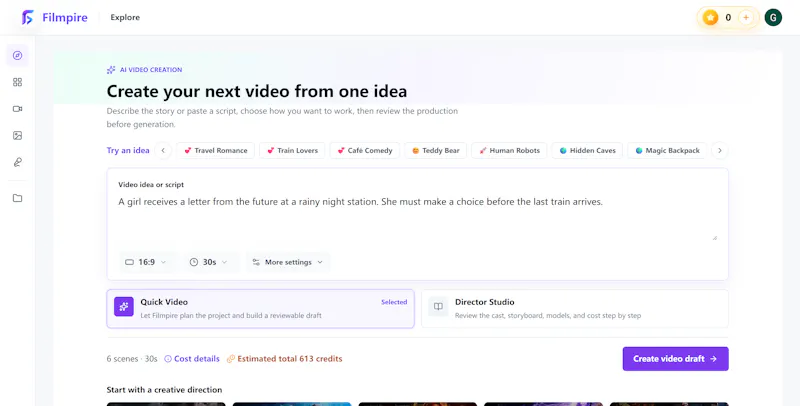Pick the Café Comedy idea chip
Viewport: 800px width, 406px height.
pyautogui.click(x=364, y=150)
